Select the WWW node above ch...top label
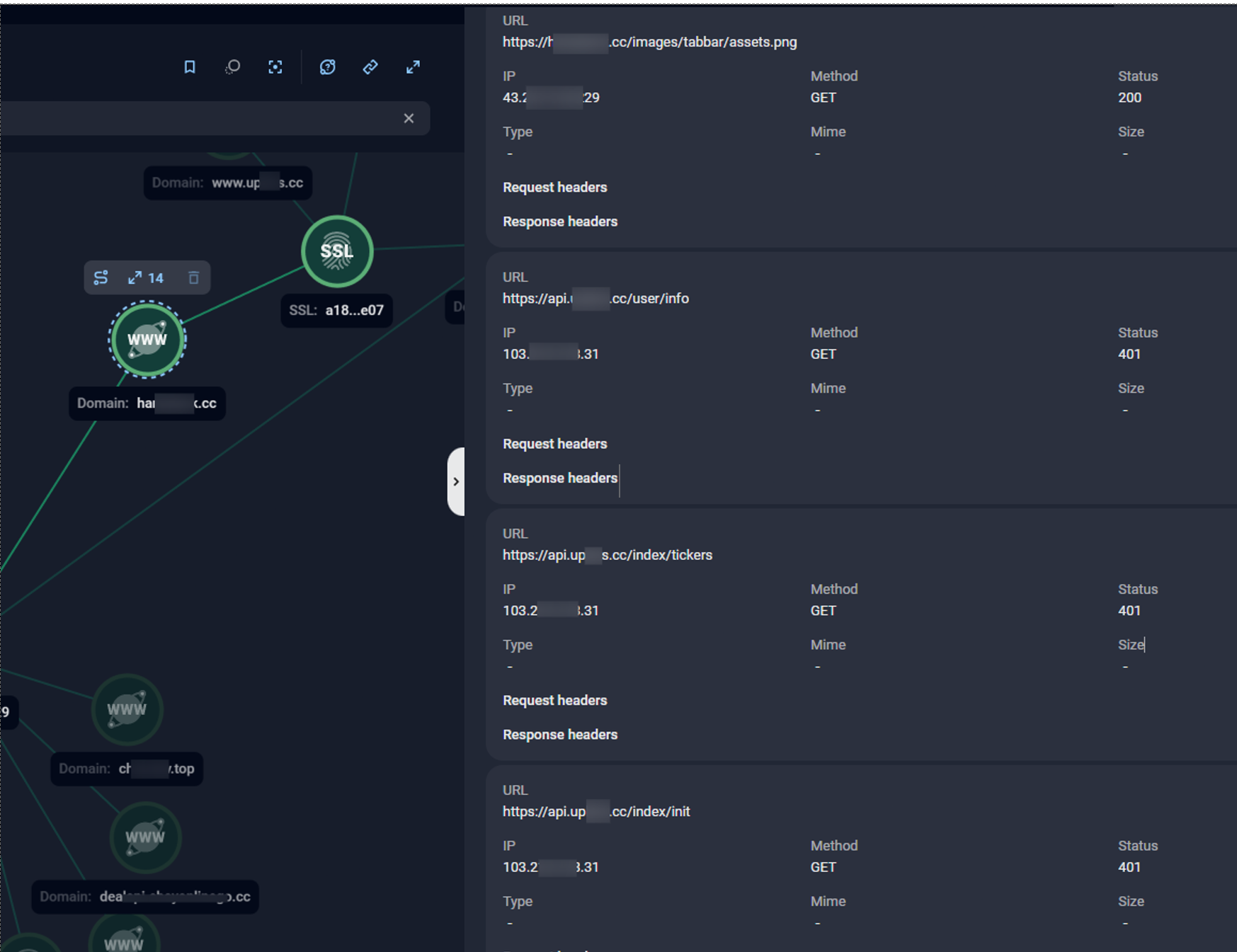The width and height of the screenshot is (1237, 952). click(127, 710)
